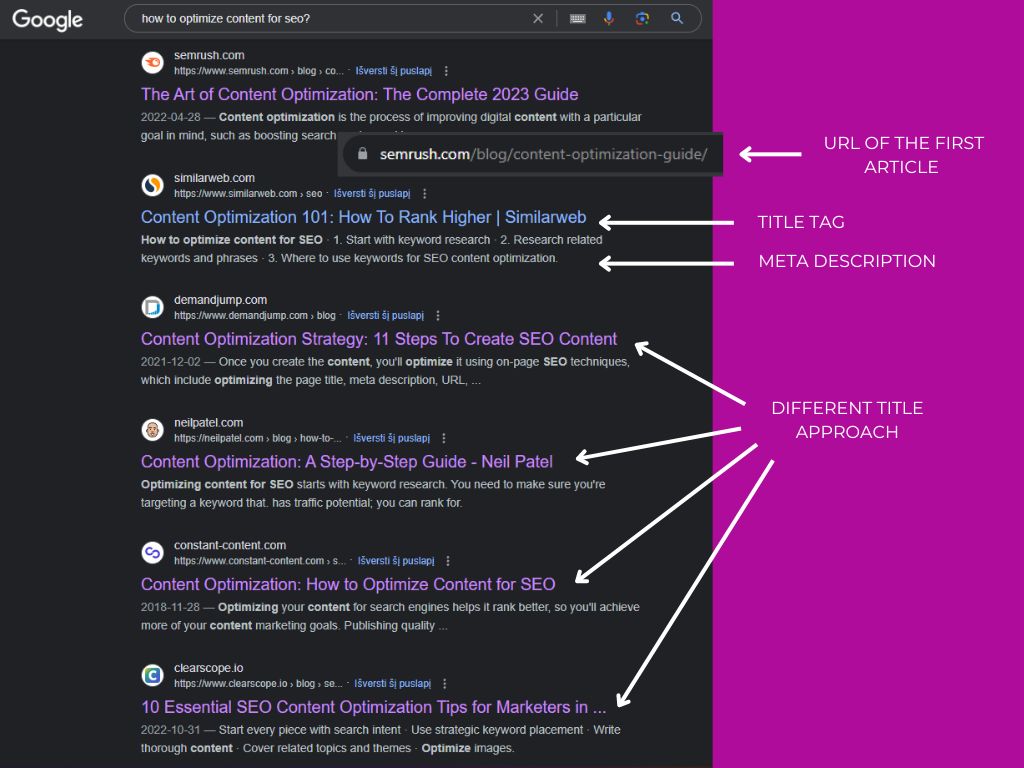Open 'The Art of Content Optimization' result
This screenshot has height=768, width=1024.
(x=360, y=95)
